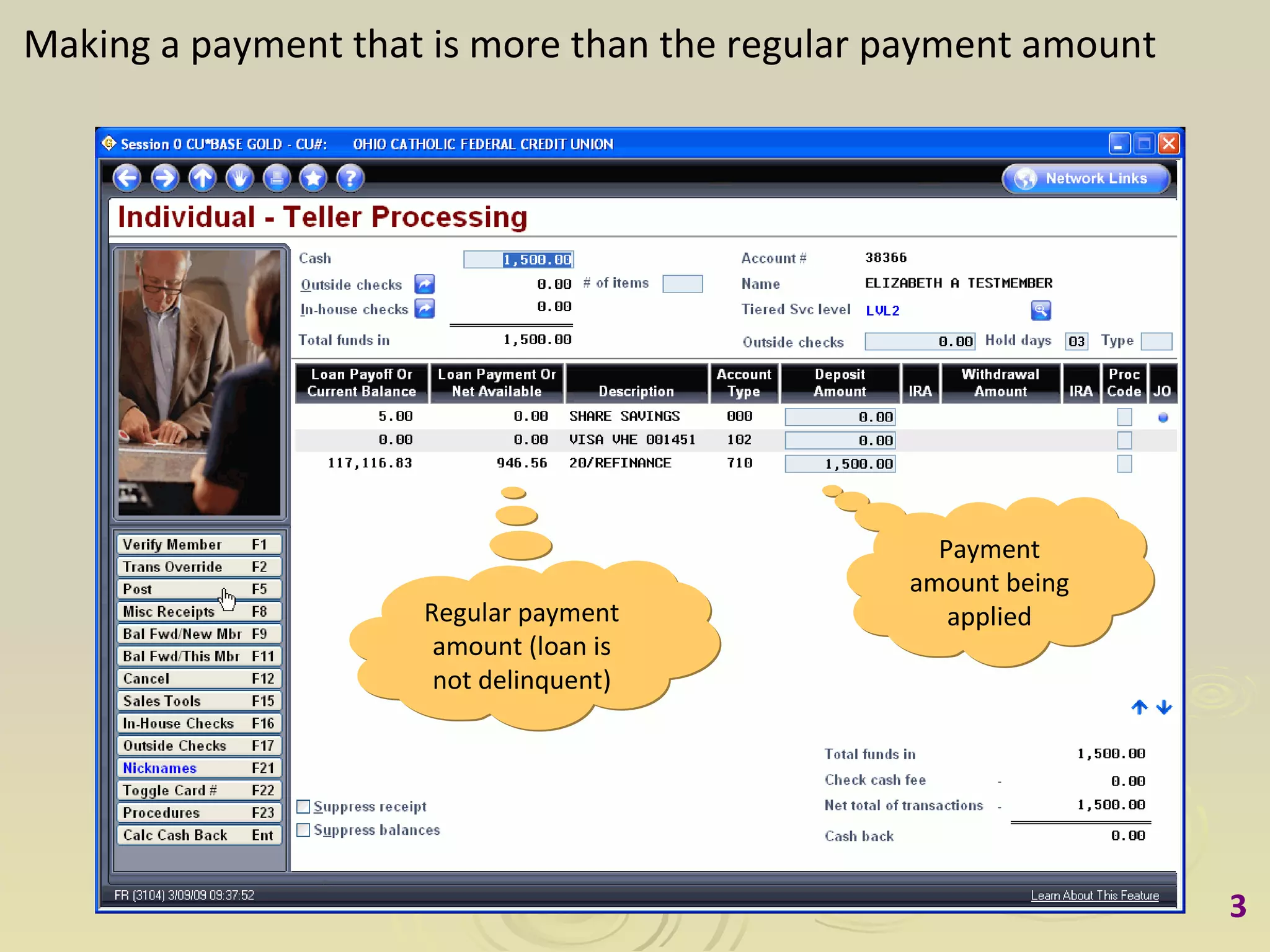Check the Suppress receipt checkbox
The image size is (1270, 952).
[303, 806]
